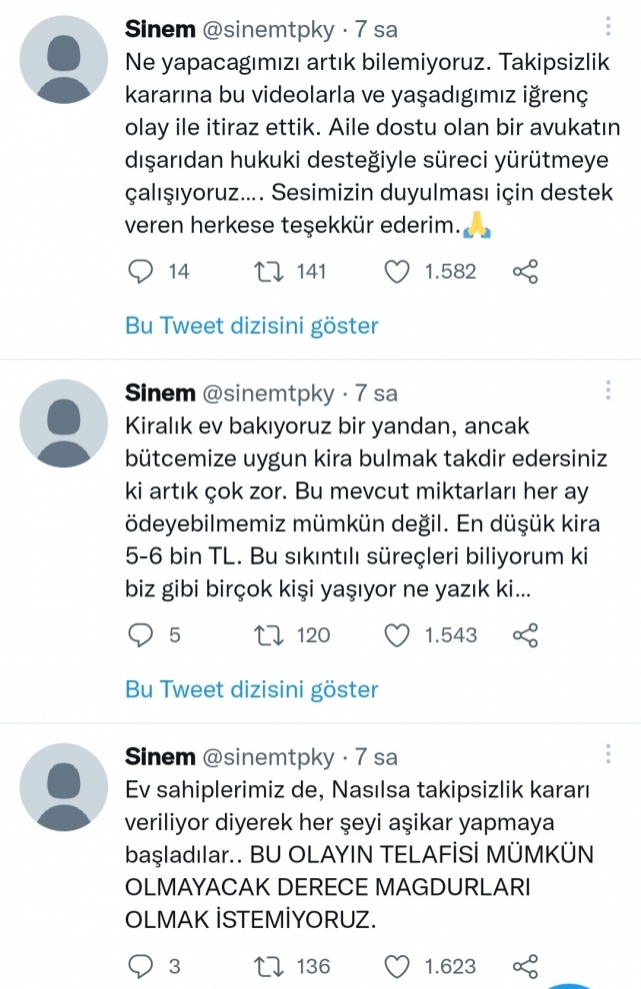
Task: Open more options on the kiralık ev tweet
Action: 610,392
